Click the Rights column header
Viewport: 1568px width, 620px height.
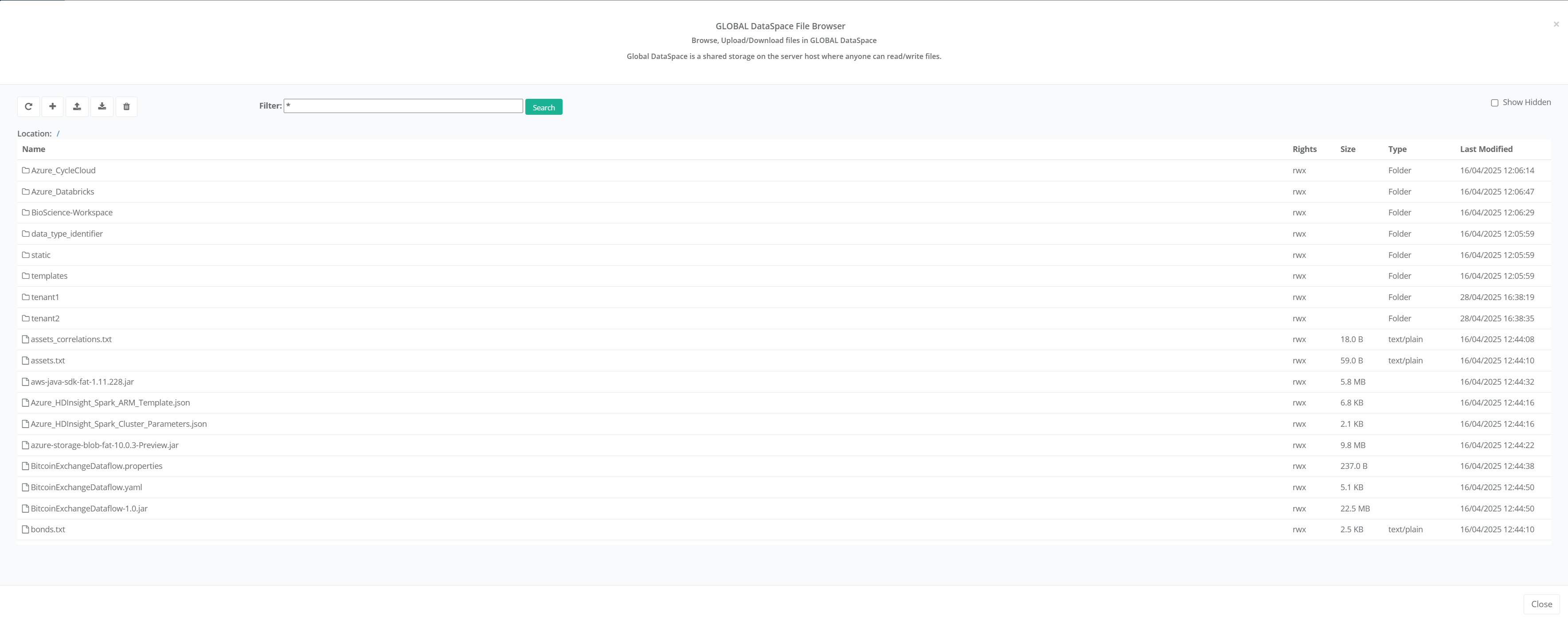tap(1304, 149)
